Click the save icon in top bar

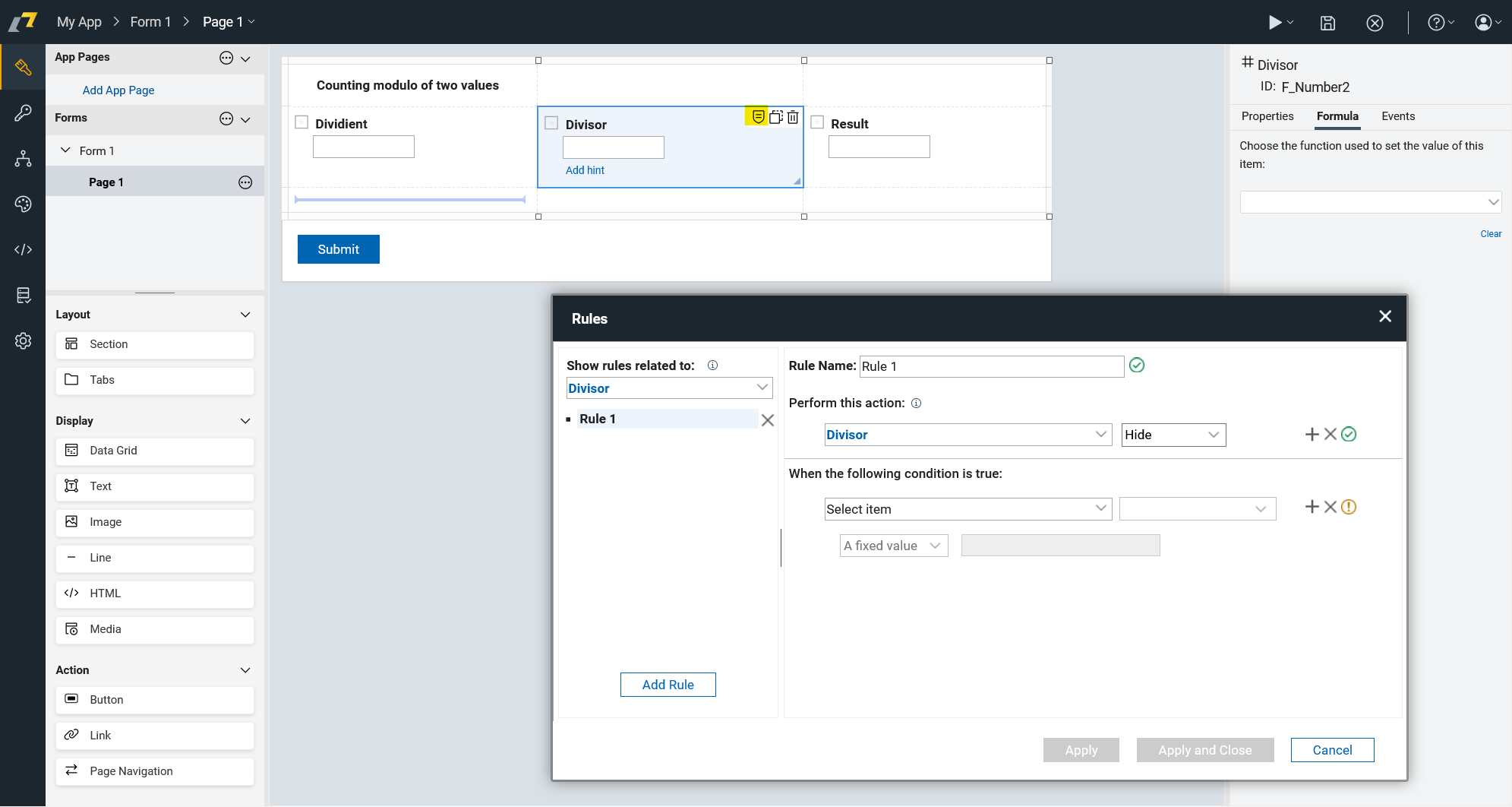click(1327, 23)
